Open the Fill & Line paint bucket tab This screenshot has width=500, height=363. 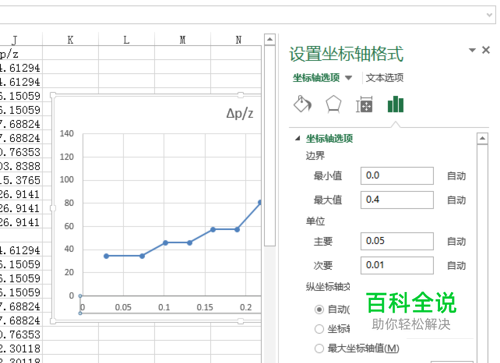click(x=302, y=104)
